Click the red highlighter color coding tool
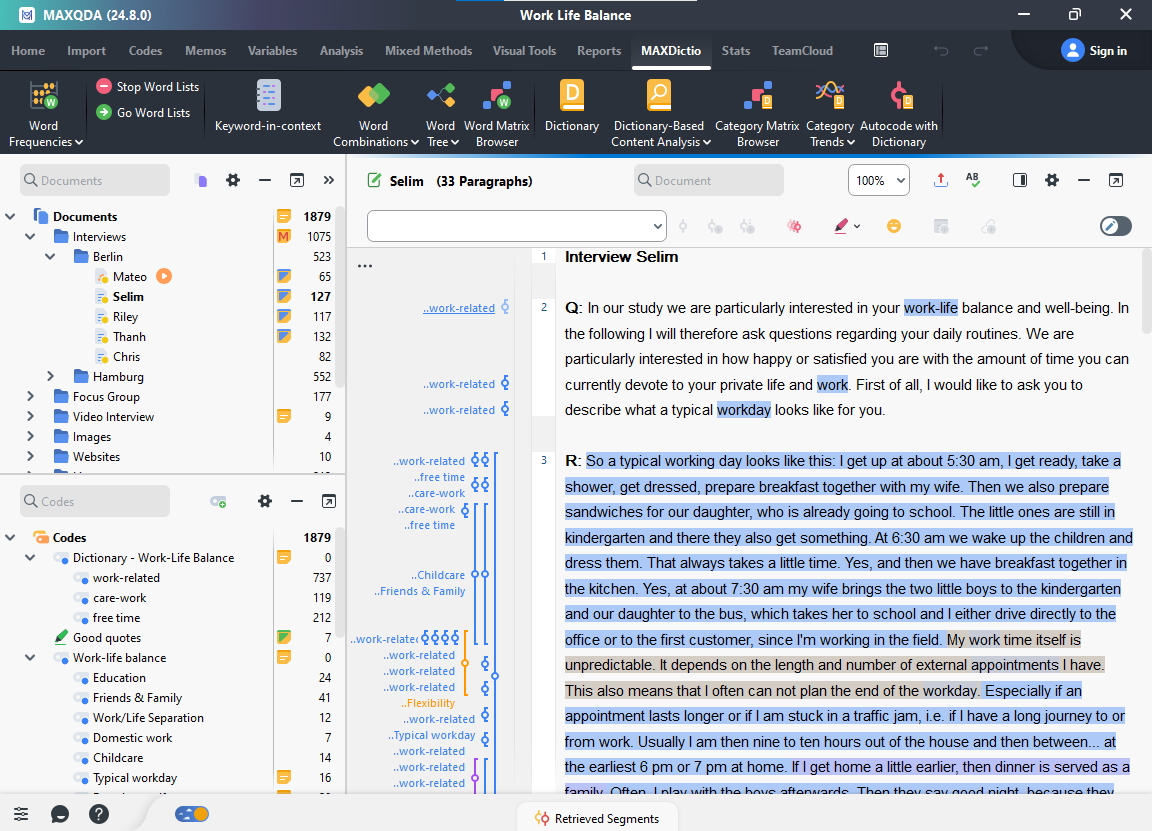This screenshot has height=831, width=1152. click(x=841, y=226)
